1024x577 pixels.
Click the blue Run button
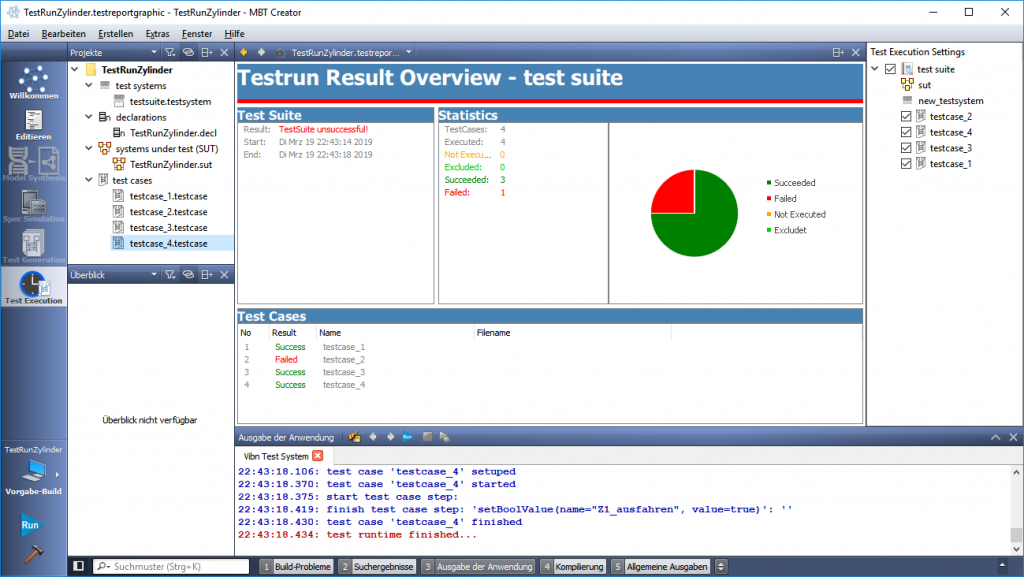[30, 523]
